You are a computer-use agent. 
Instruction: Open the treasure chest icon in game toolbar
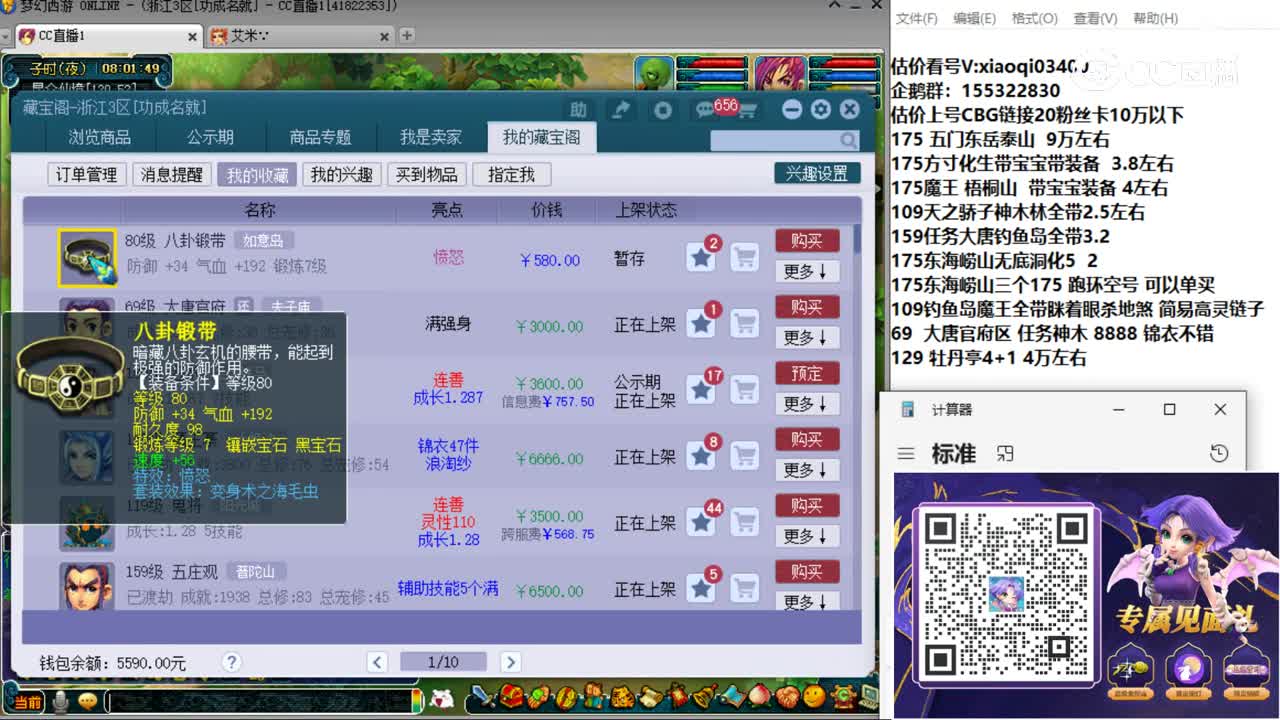(512, 695)
